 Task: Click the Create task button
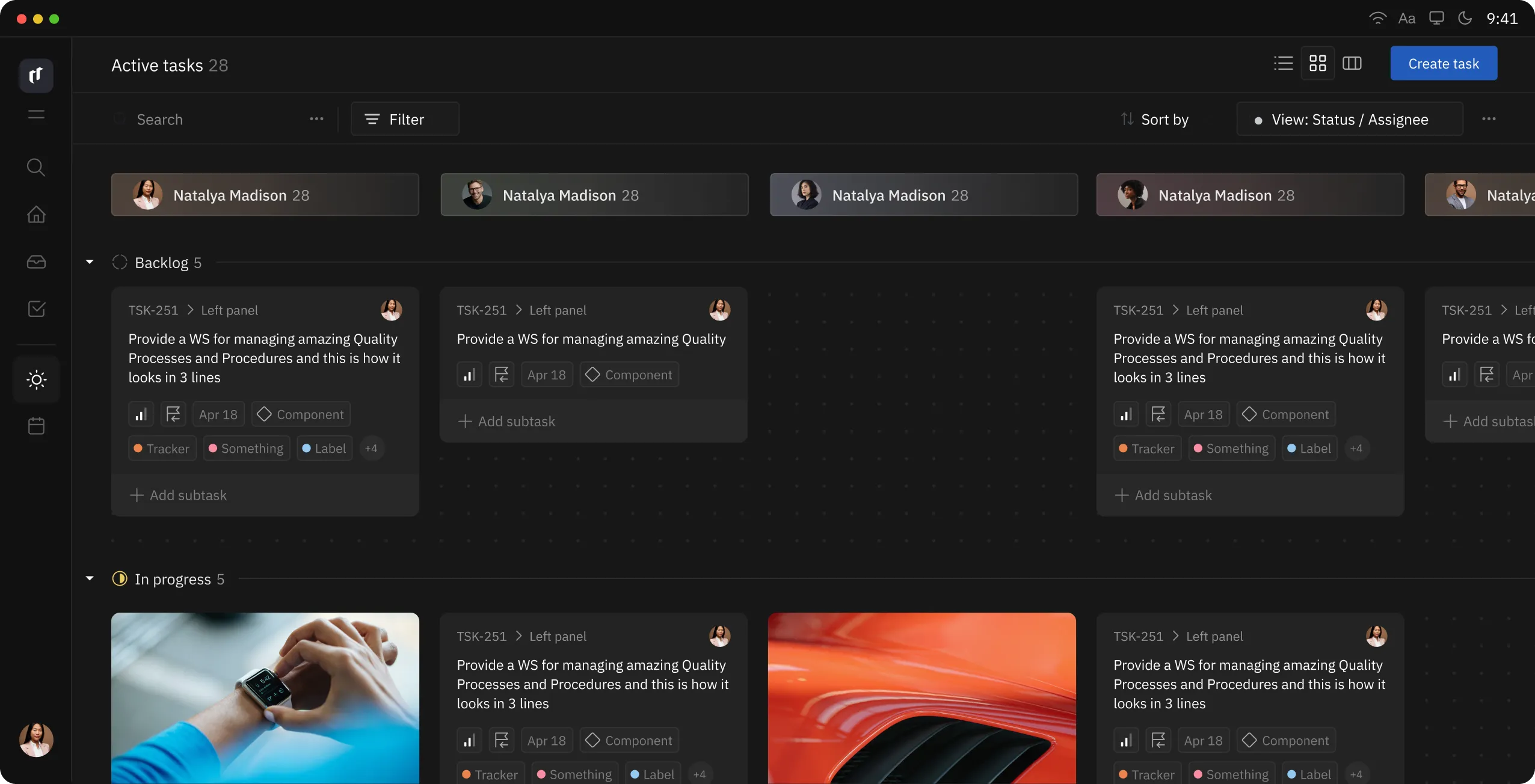click(1443, 64)
